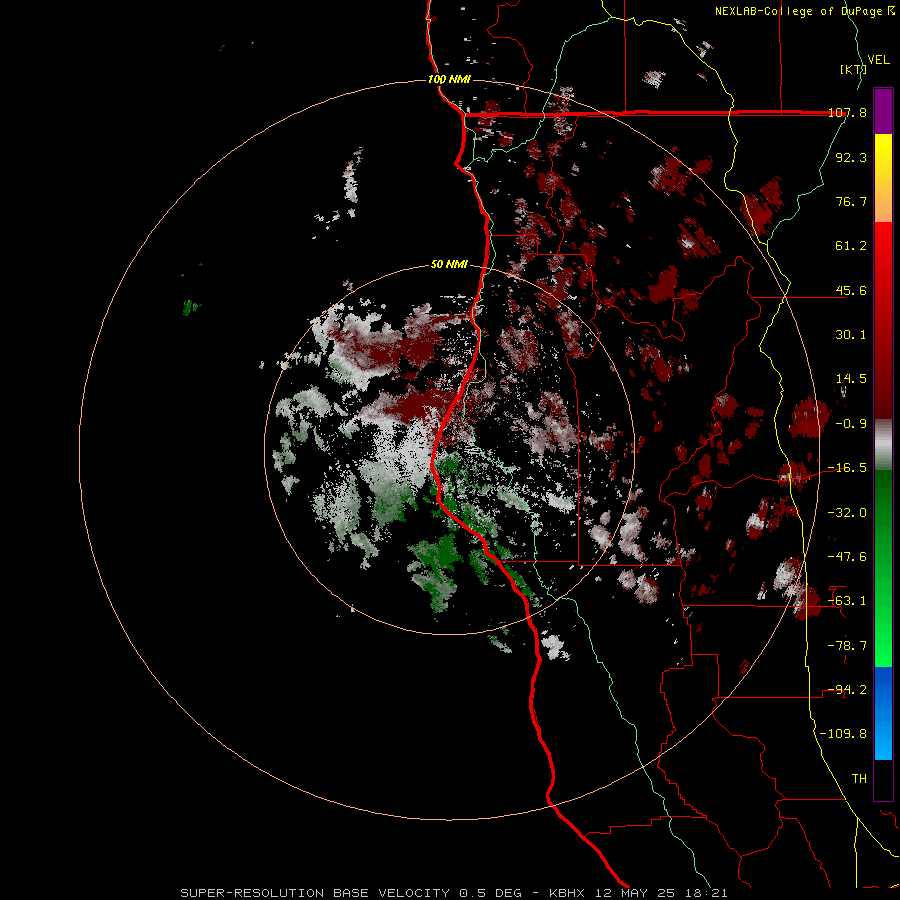Click the 45.6 velocity scale value
This screenshot has width=900, height=900.
[851, 290]
